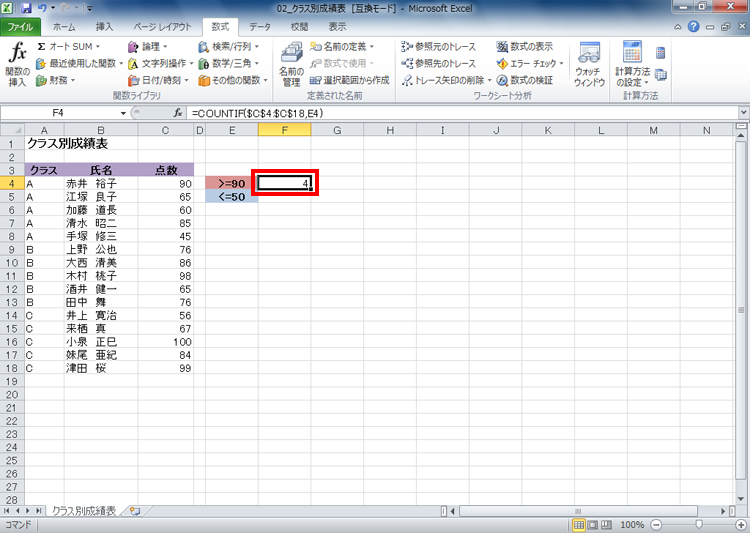The image size is (750, 533).
Task: Open the Date/Time (日付/時刻) functions list
Action: click(158, 80)
